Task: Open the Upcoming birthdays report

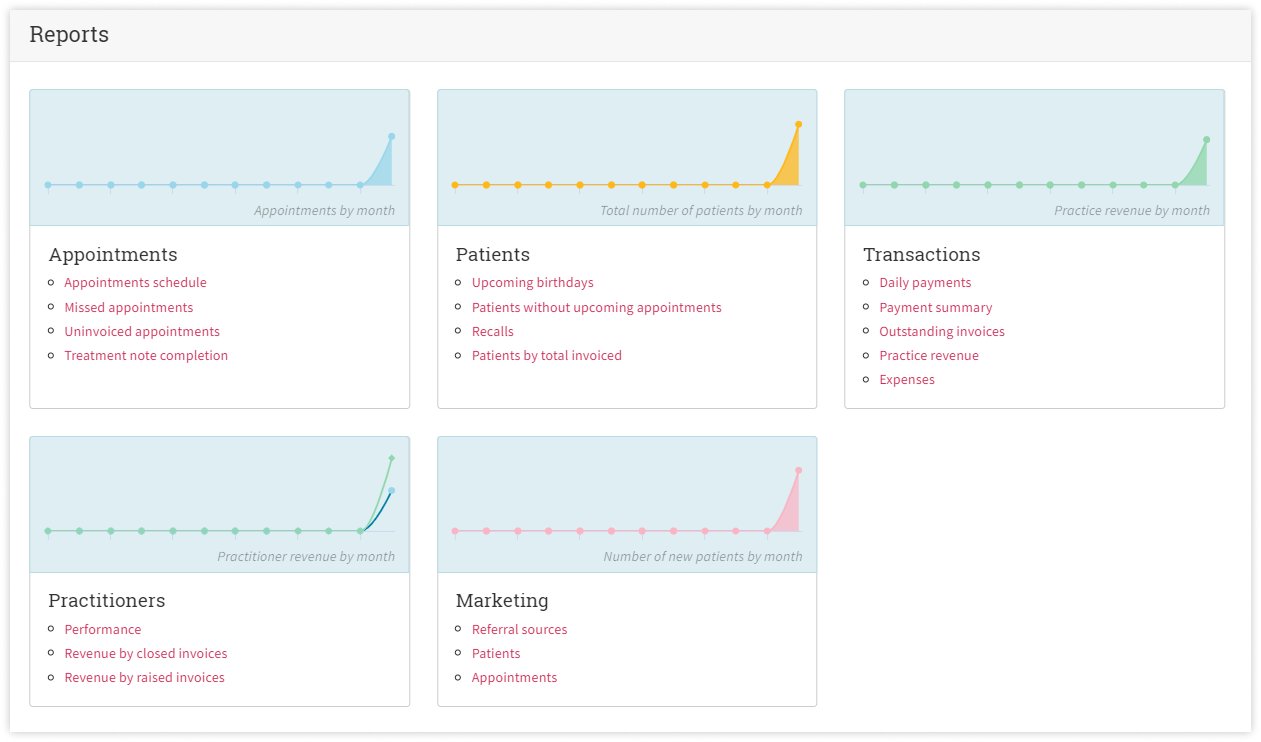Action: coord(532,283)
